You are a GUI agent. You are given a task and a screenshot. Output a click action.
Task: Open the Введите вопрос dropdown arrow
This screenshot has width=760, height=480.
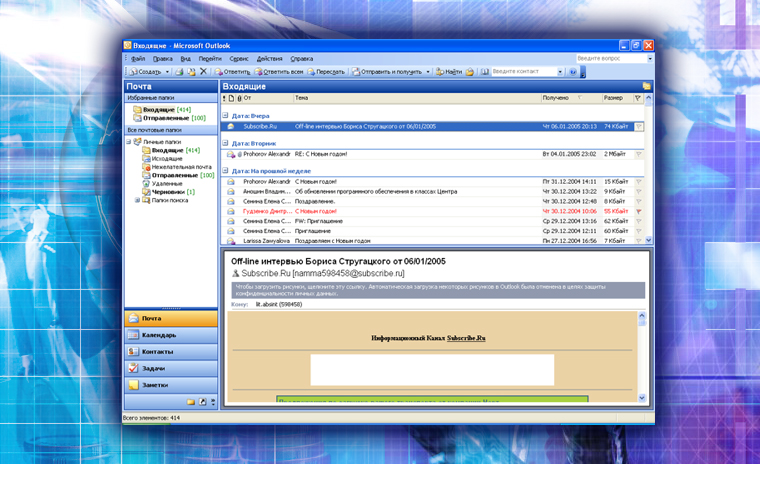(650, 58)
